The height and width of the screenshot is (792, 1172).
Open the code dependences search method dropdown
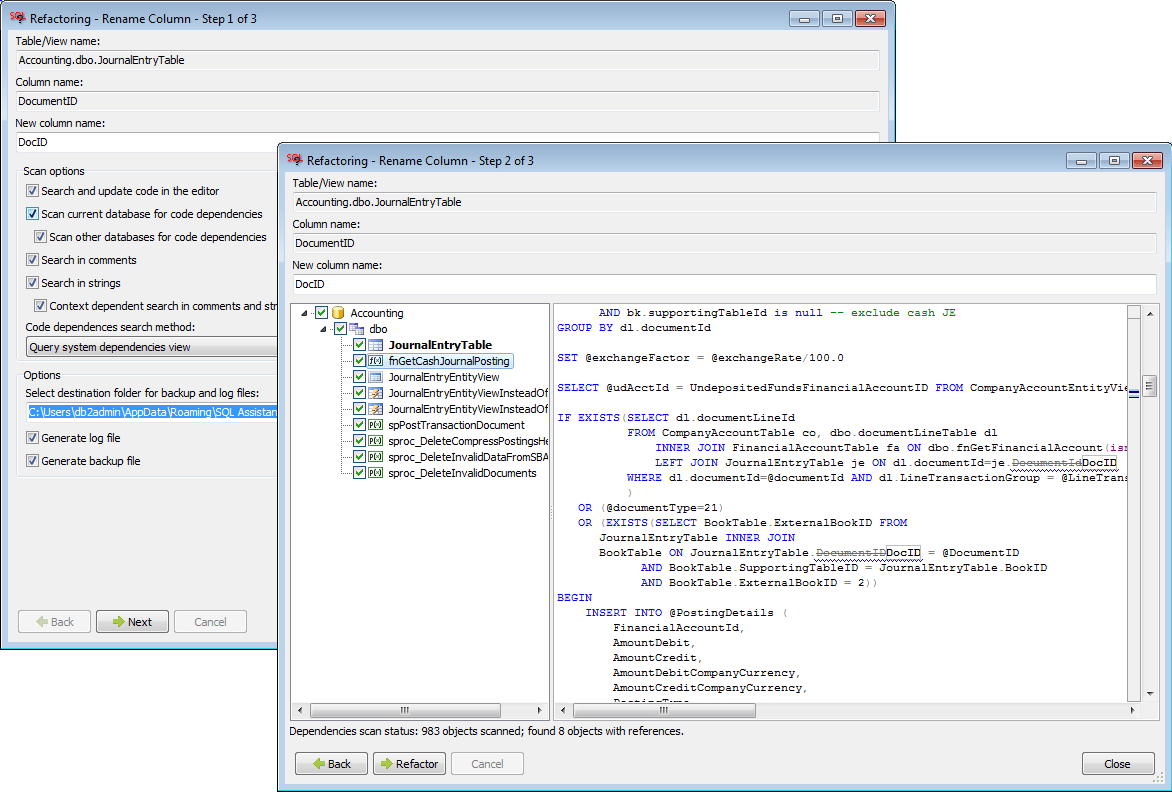[x=150, y=347]
